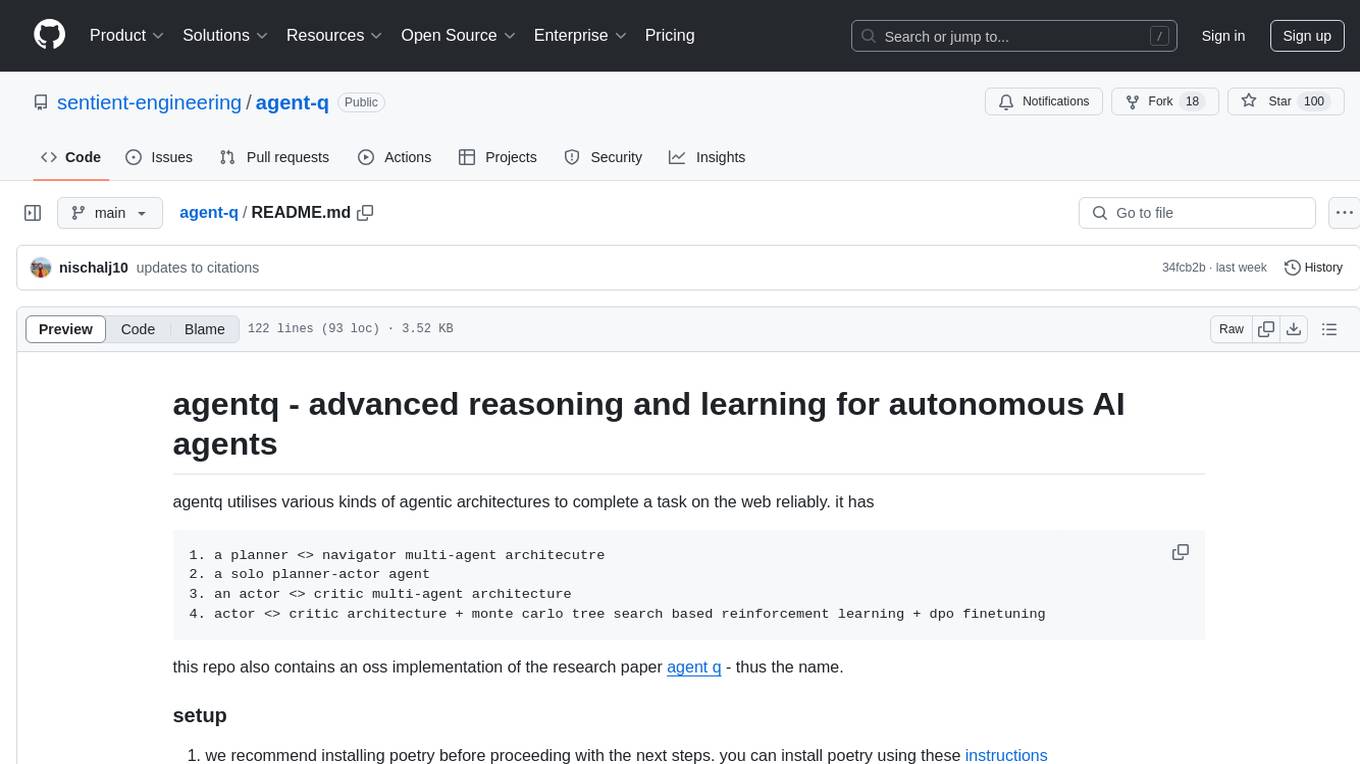The height and width of the screenshot is (764, 1360).
Task: Click the star count 100
Action: [1314, 101]
